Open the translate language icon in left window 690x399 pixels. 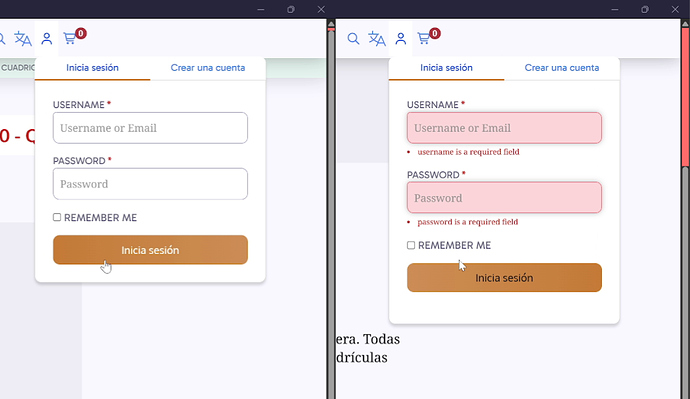tap(23, 39)
